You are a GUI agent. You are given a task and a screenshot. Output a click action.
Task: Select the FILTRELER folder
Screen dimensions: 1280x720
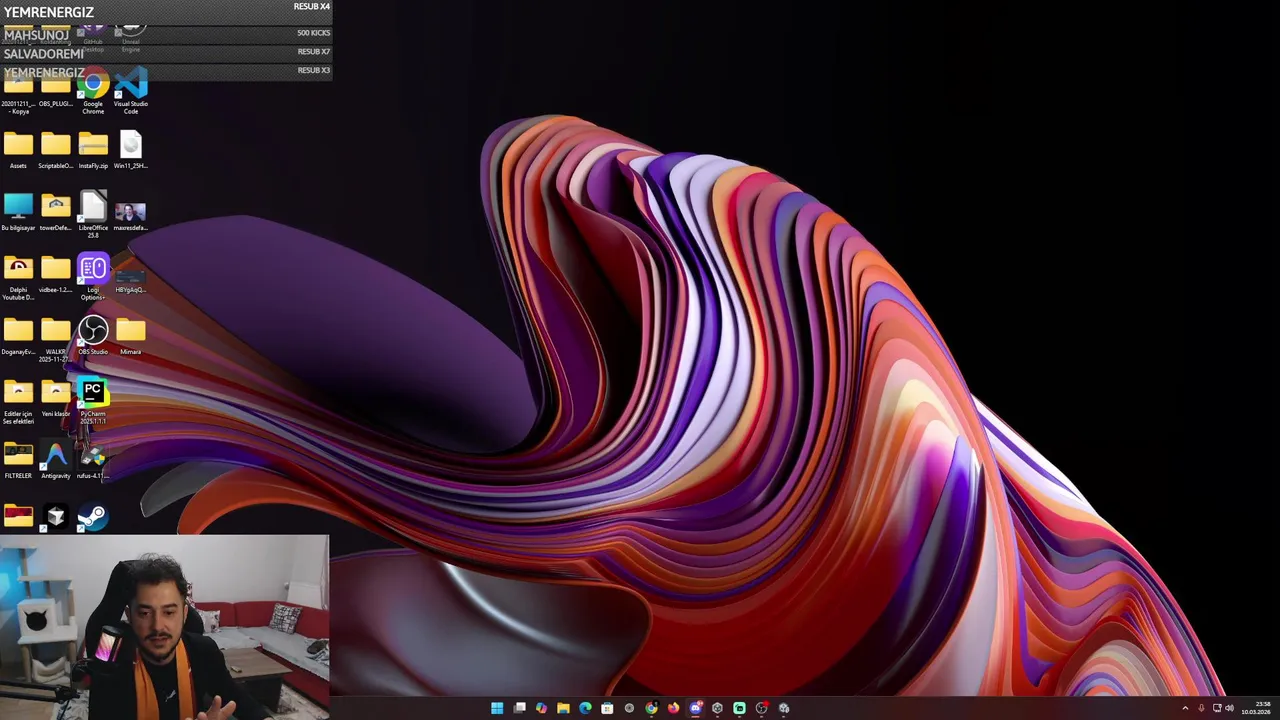tap(18, 460)
